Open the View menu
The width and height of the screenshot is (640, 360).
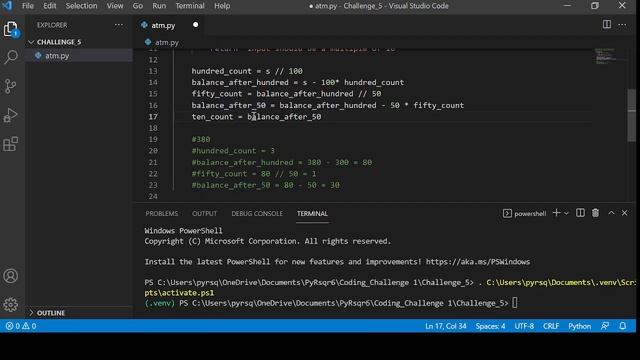click(115, 6)
